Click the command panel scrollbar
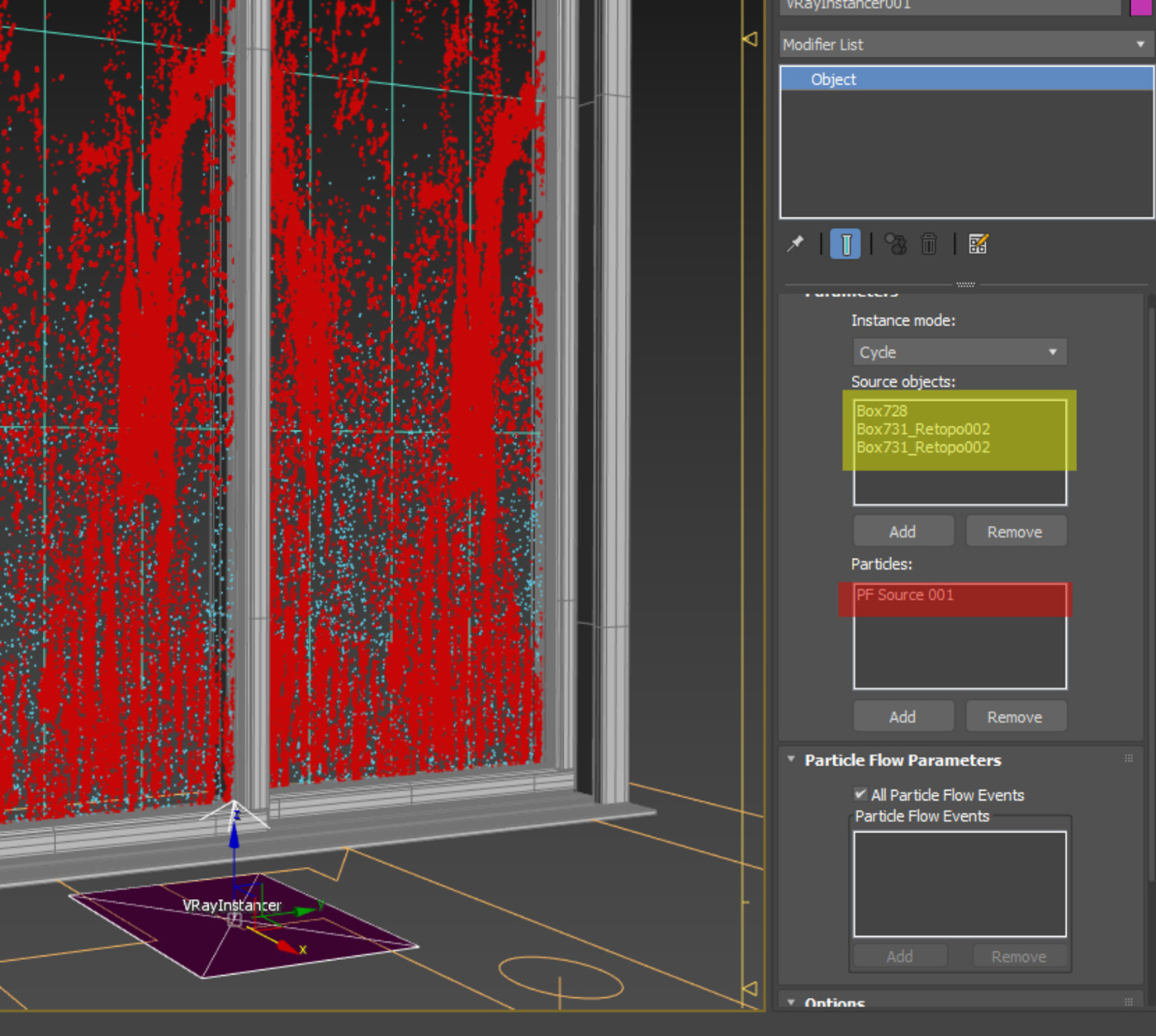The image size is (1156, 1036). pyautogui.click(x=1152, y=594)
